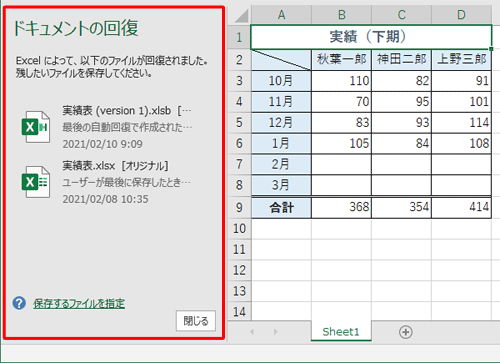Click the cell containing 108

(461, 143)
